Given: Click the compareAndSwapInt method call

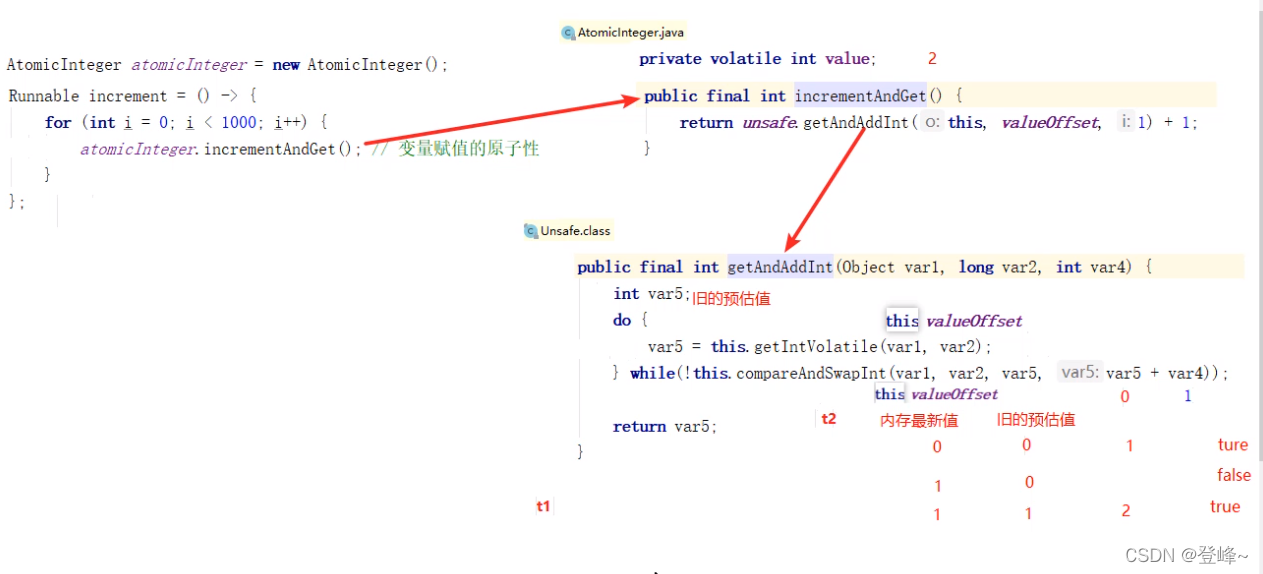Looking at the screenshot, I should (813, 373).
